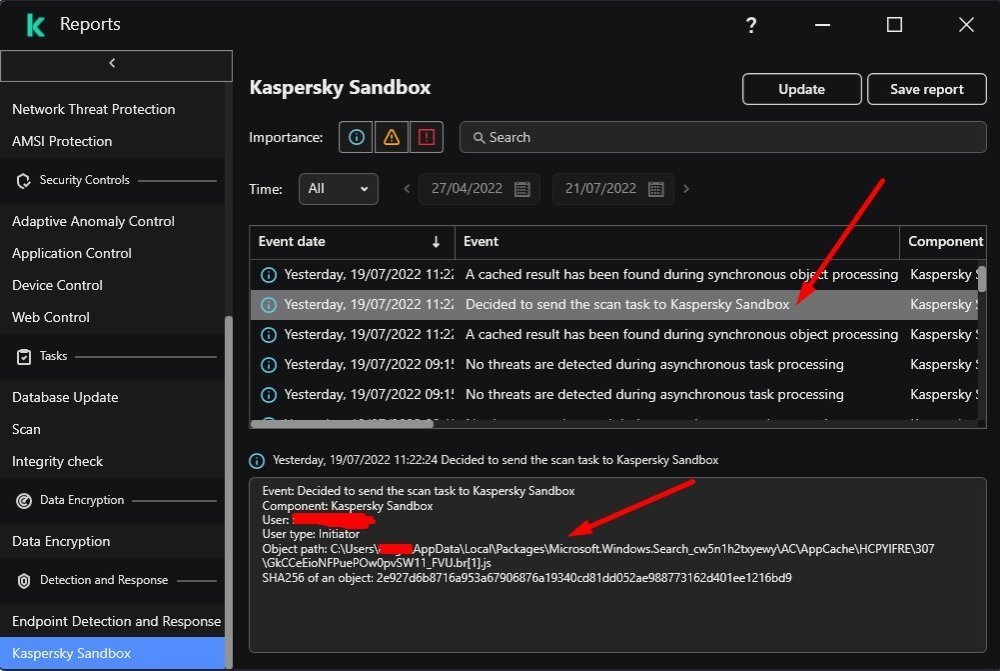The image size is (1000, 671).
Task: Click the Update button
Action: [801, 89]
